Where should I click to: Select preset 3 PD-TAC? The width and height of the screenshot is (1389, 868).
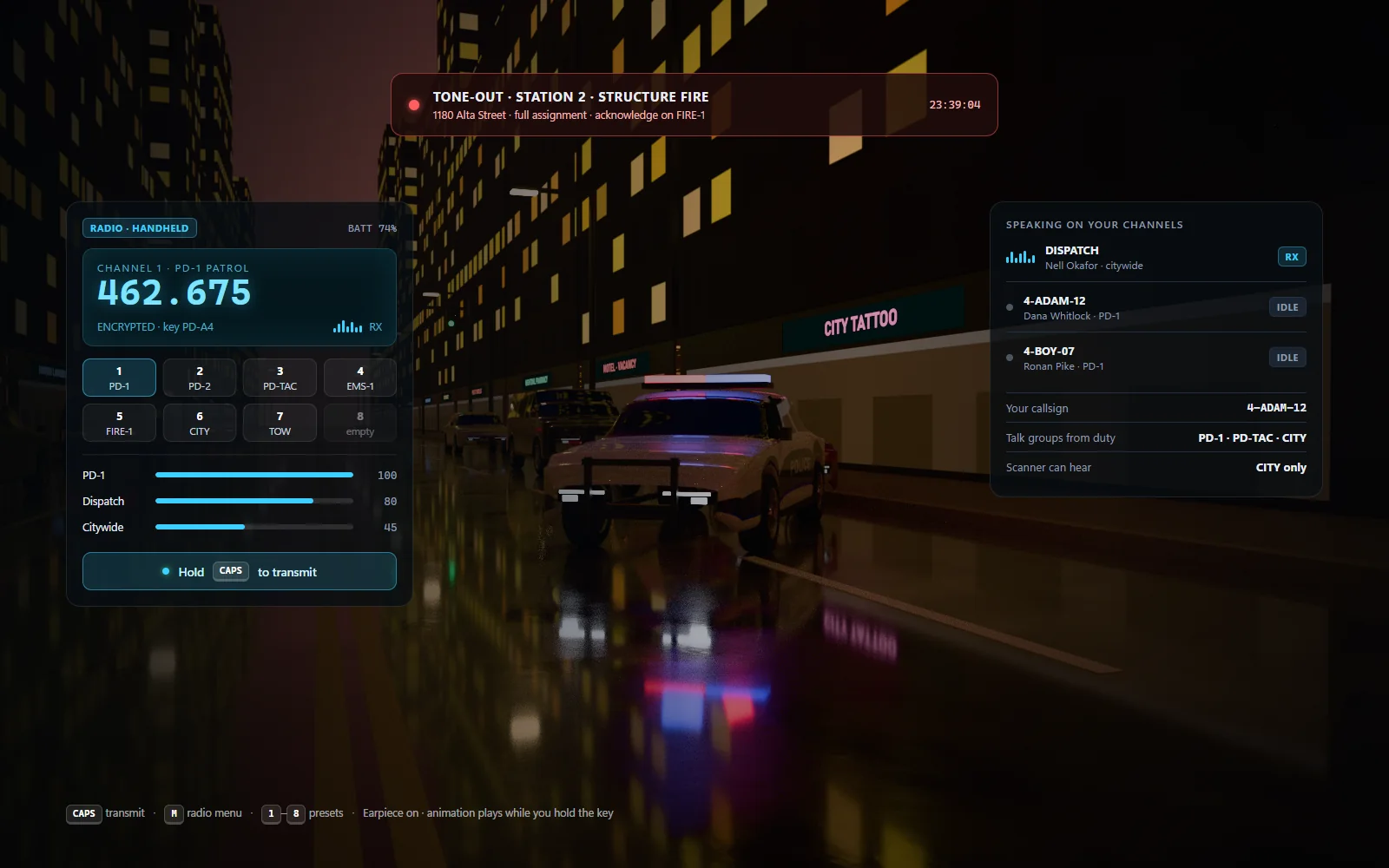click(280, 378)
